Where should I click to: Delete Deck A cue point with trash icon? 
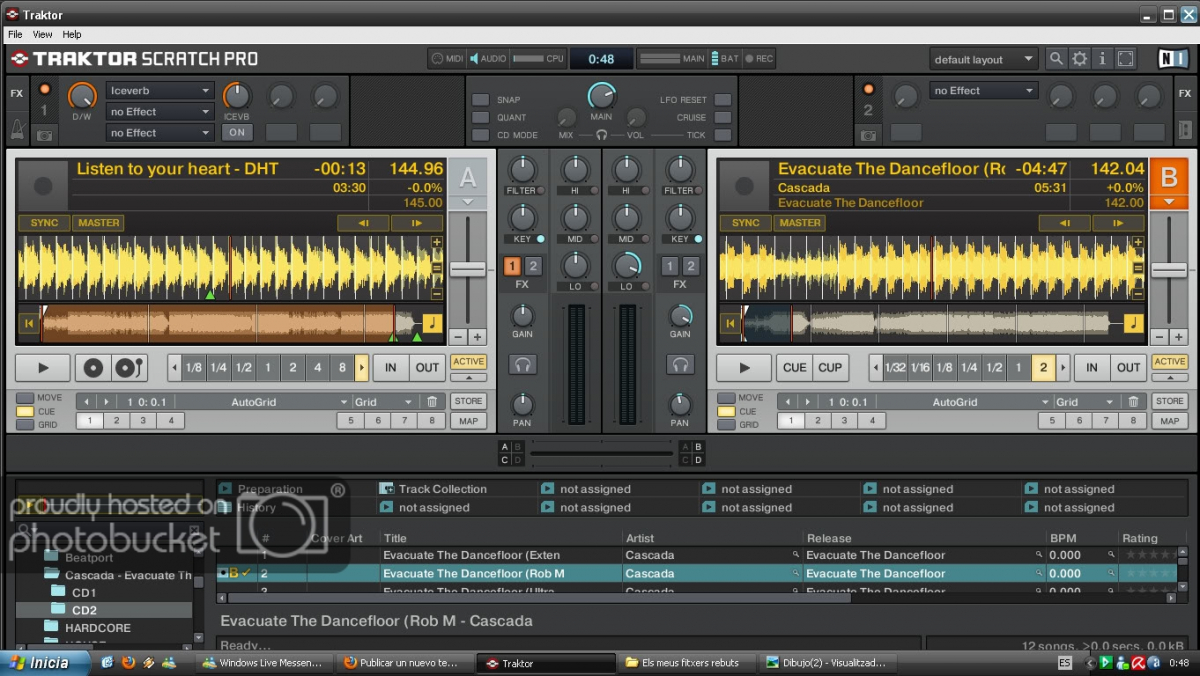pos(431,402)
